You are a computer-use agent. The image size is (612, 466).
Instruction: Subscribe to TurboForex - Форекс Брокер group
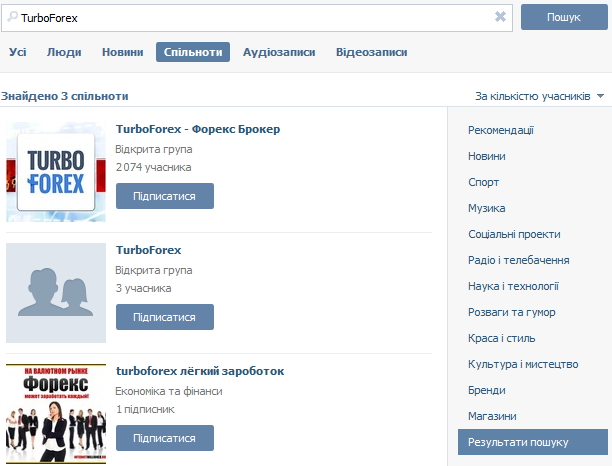(x=165, y=196)
